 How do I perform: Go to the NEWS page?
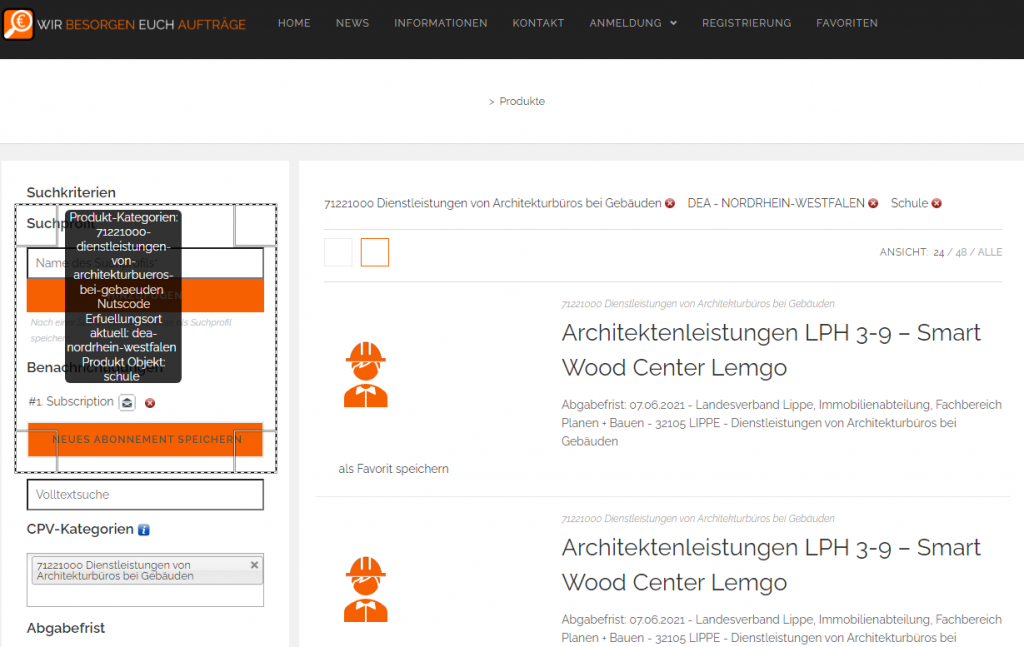(352, 23)
